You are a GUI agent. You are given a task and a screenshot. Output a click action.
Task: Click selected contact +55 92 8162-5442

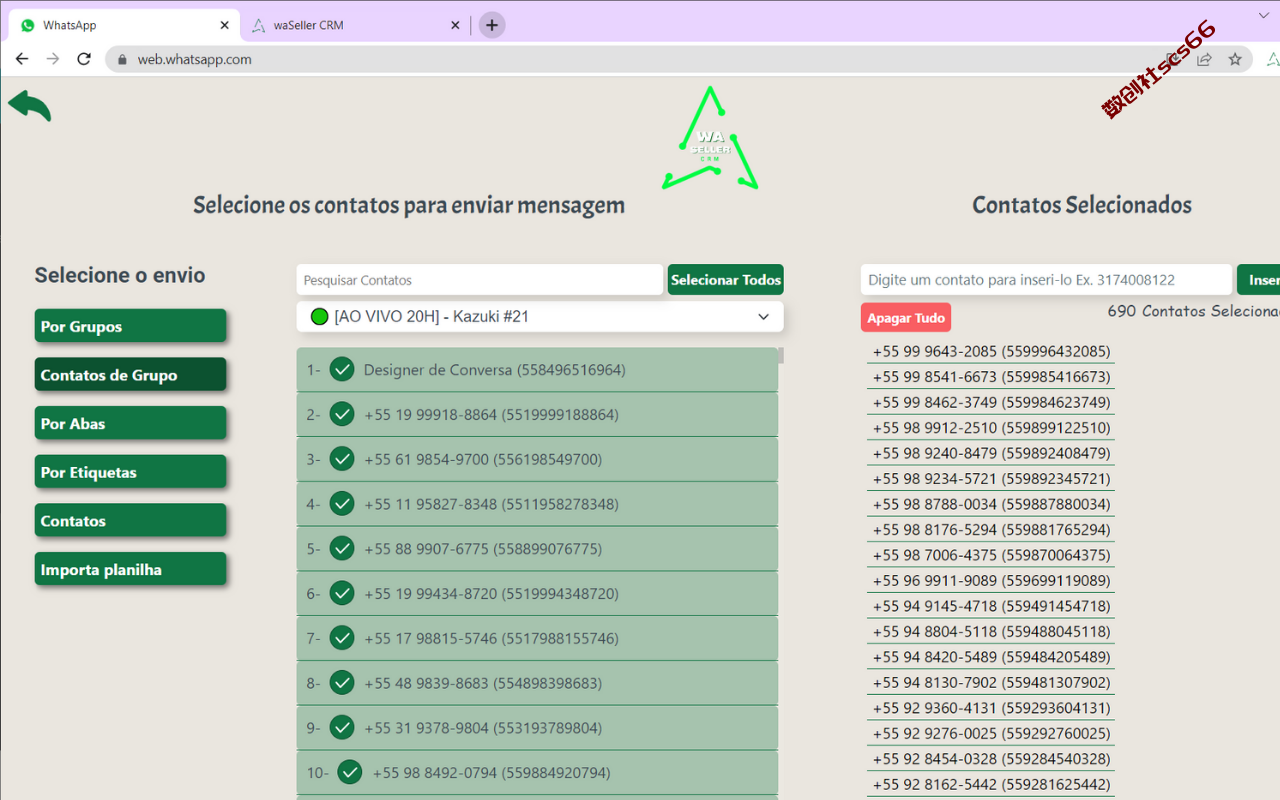(x=991, y=785)
